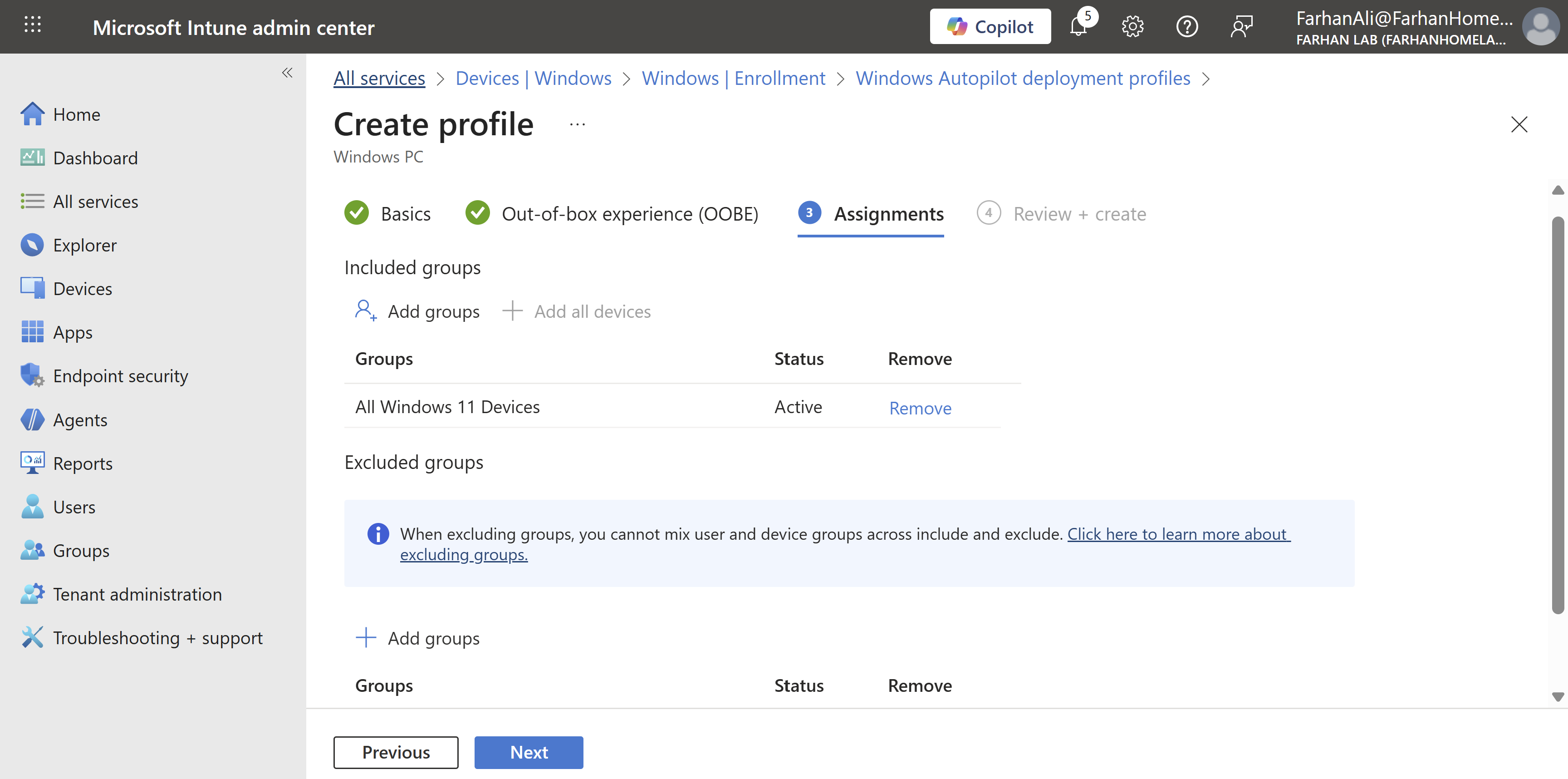The image size is (1568, 779).
Task: Collapse the left navigation sidebar
Action: [287, 73]
